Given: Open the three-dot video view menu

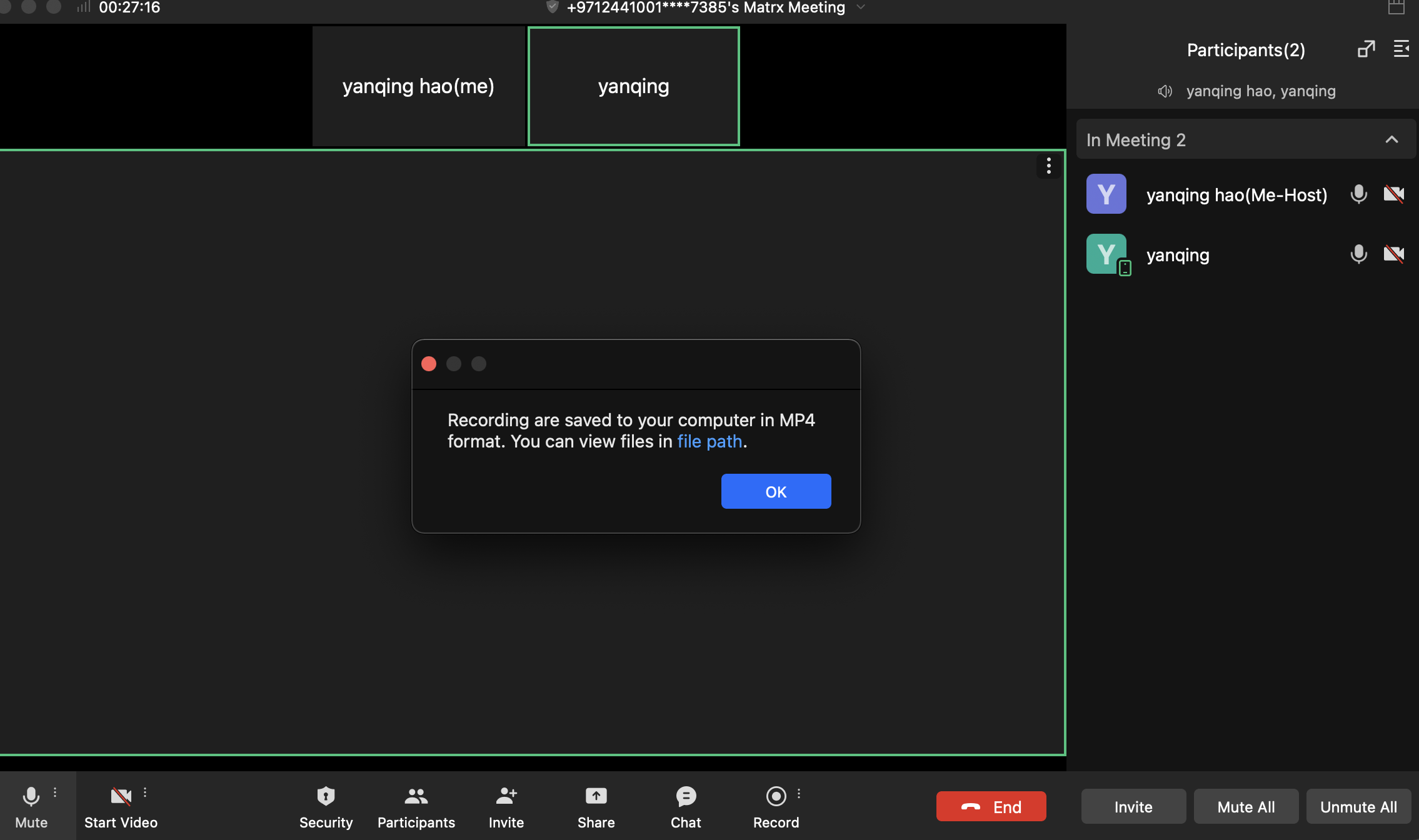Looking at the screenshot, I should pos(1048,166).
